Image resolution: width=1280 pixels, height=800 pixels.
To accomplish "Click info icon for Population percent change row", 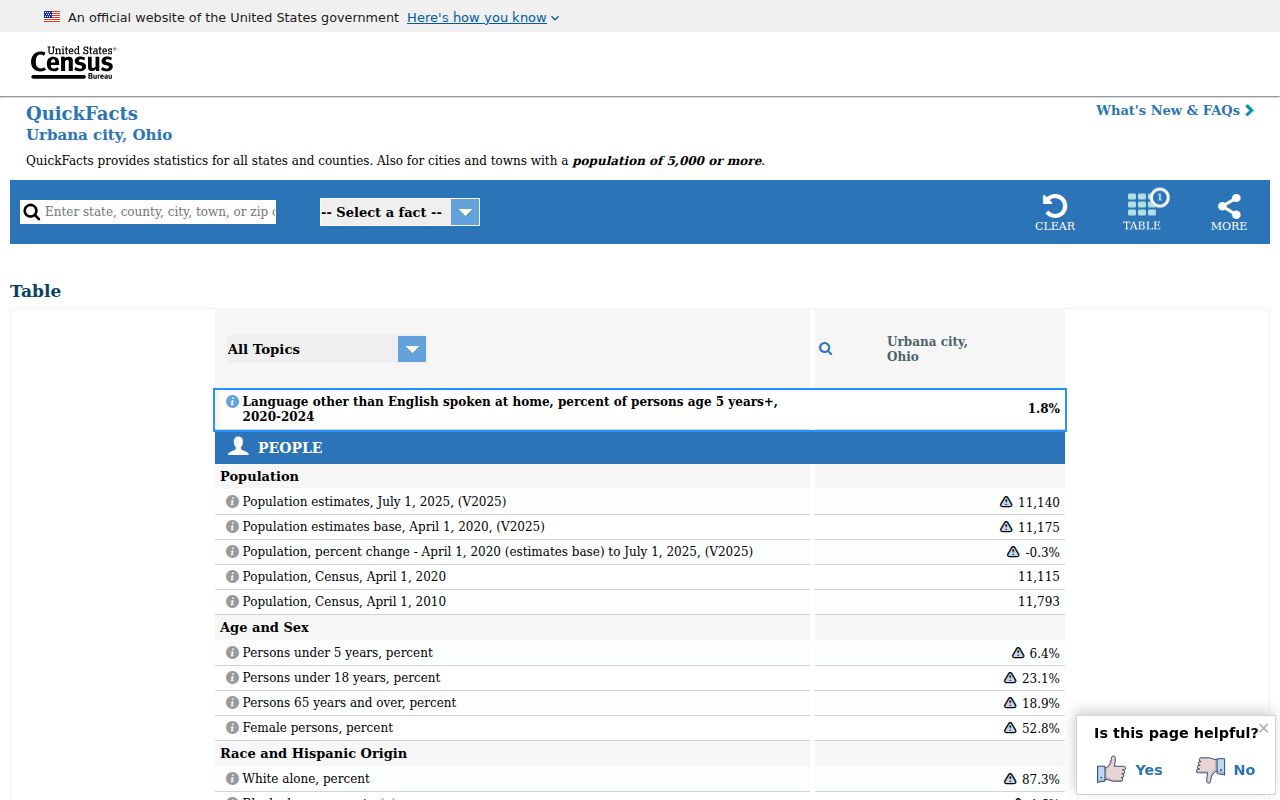I will tap(232, 551).
